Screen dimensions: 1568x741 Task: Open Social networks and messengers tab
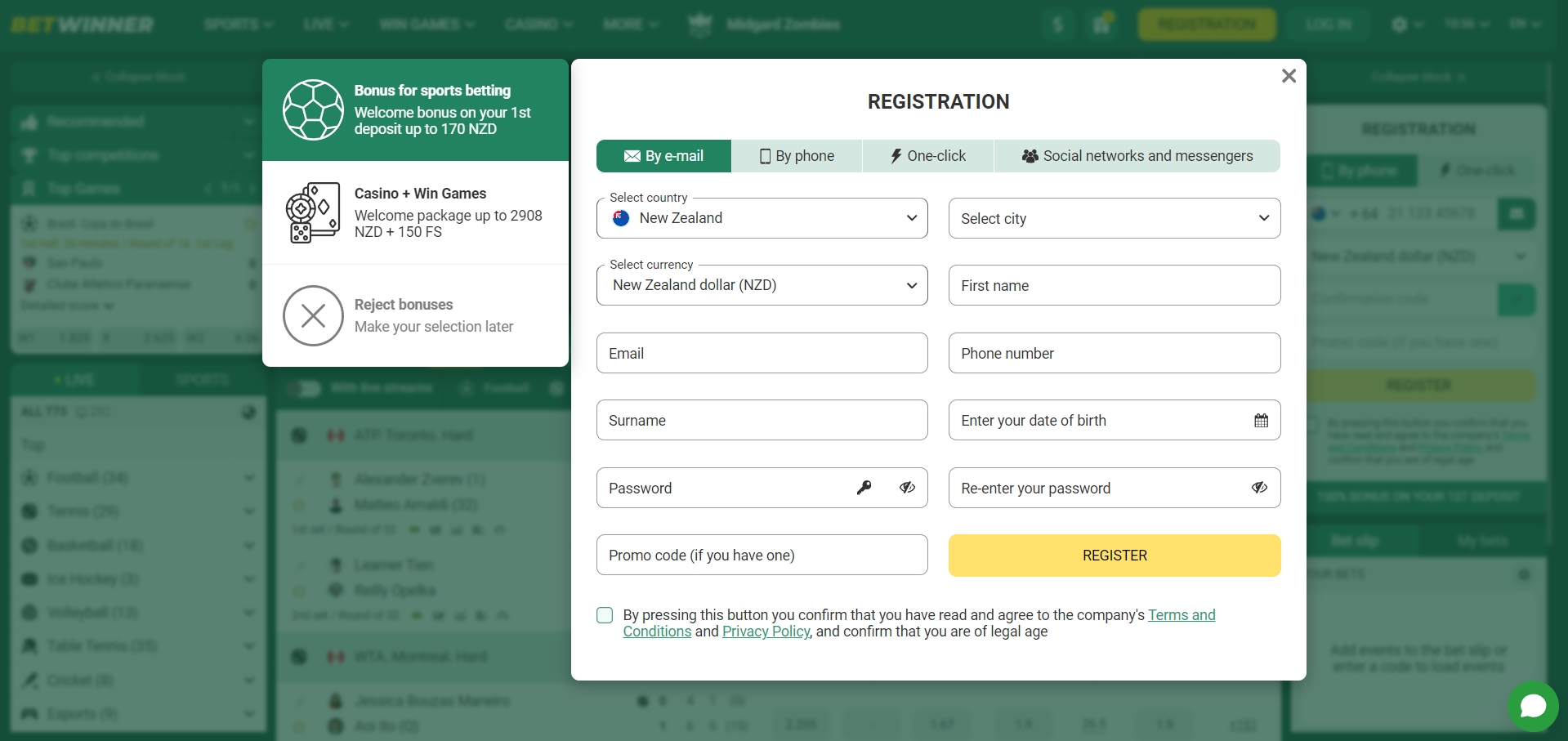coord(1137,156)
